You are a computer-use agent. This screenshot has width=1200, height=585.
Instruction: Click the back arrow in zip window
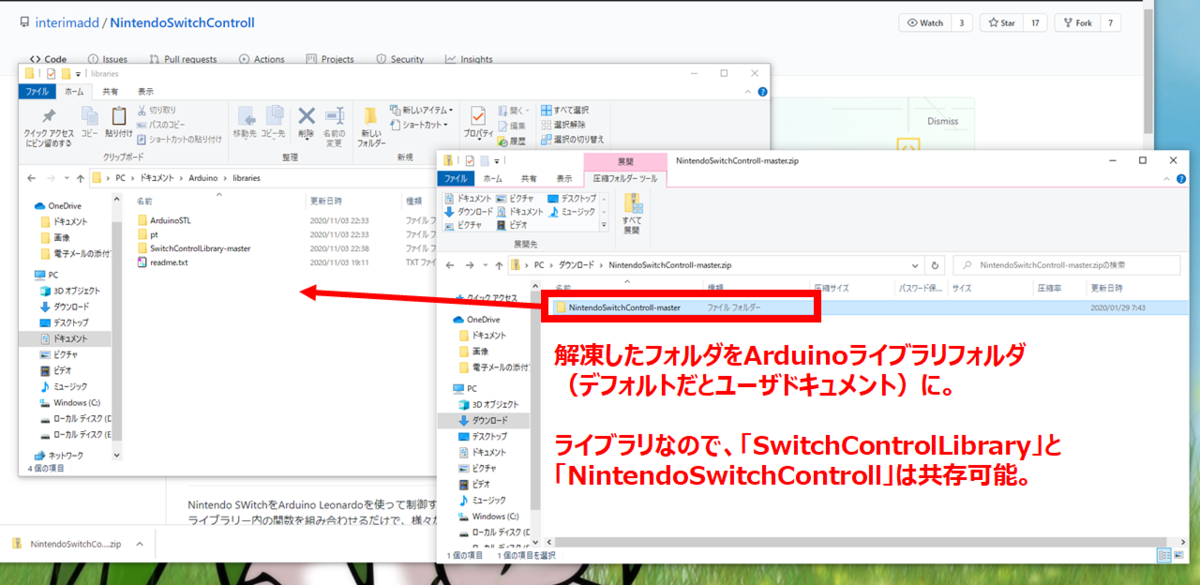(x=451, y=265)
